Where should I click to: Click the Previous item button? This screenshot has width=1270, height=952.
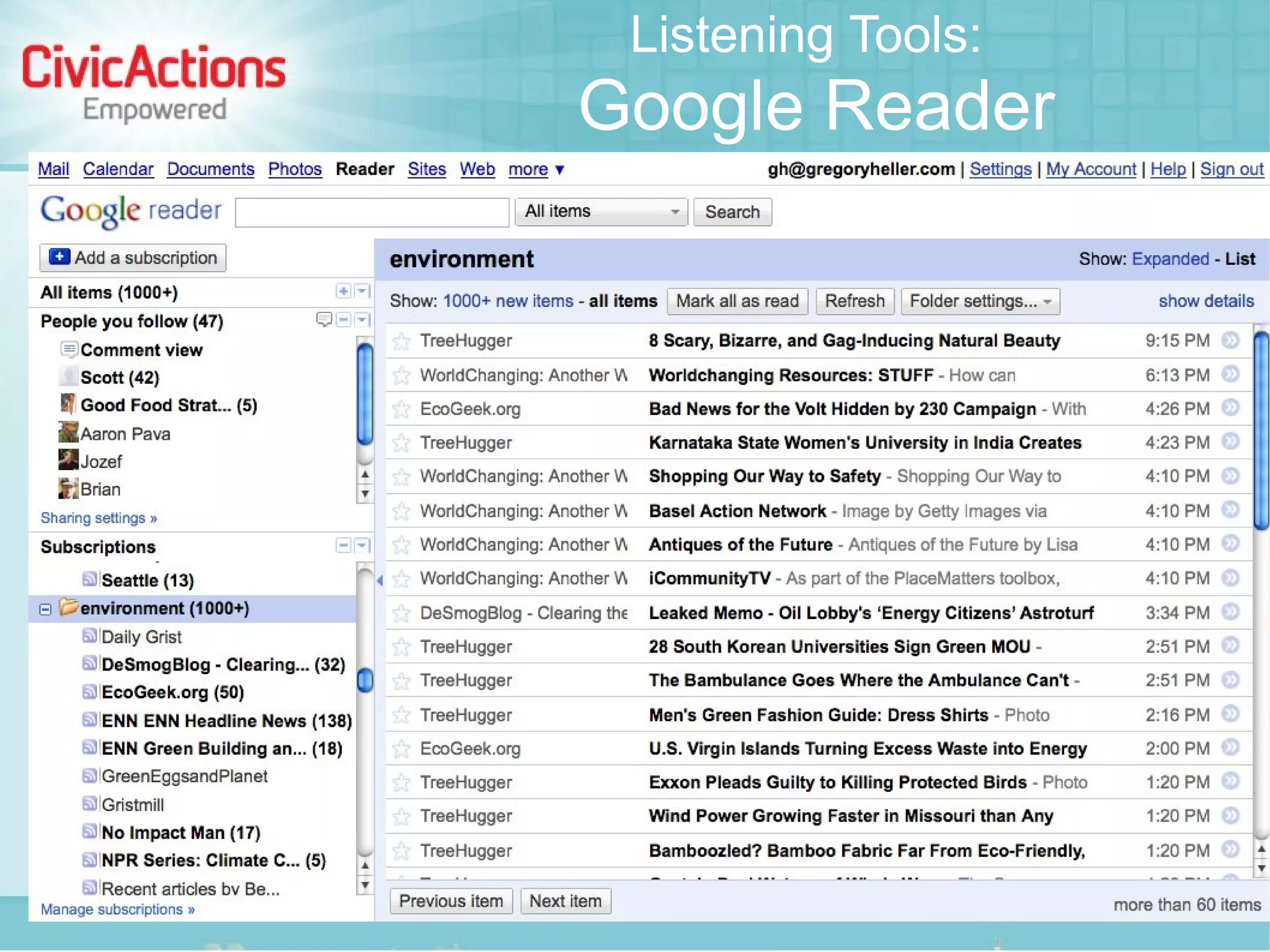coord(451,901)
